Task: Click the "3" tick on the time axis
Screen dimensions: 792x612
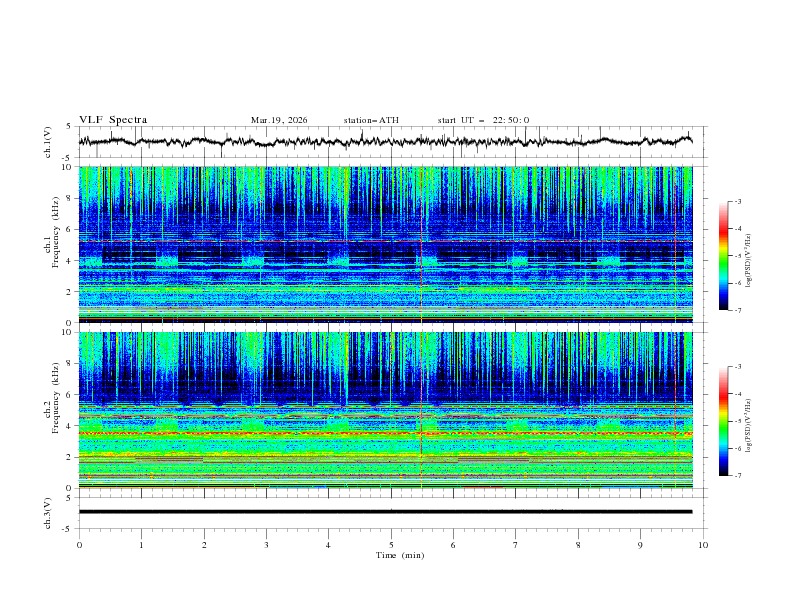Action: point(266,545)
